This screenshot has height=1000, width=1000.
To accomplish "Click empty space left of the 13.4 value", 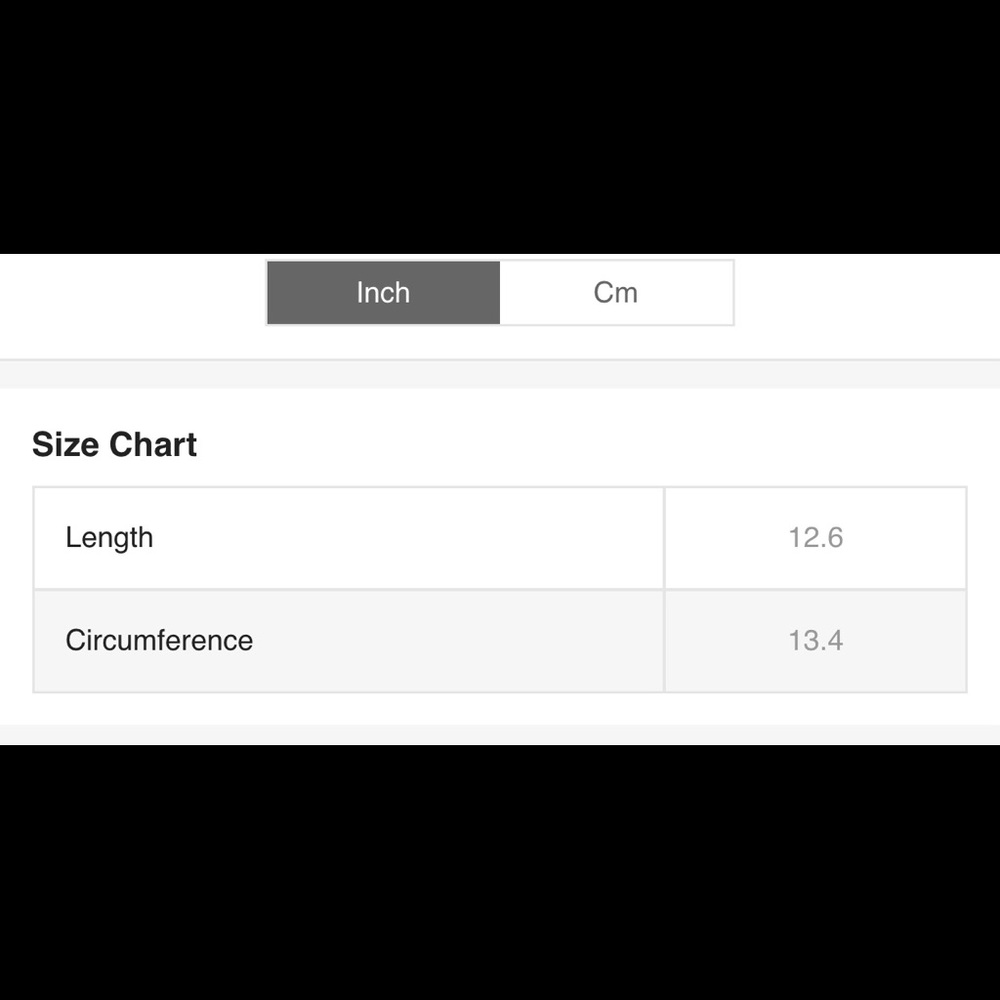I will click(x=720, y=640).
